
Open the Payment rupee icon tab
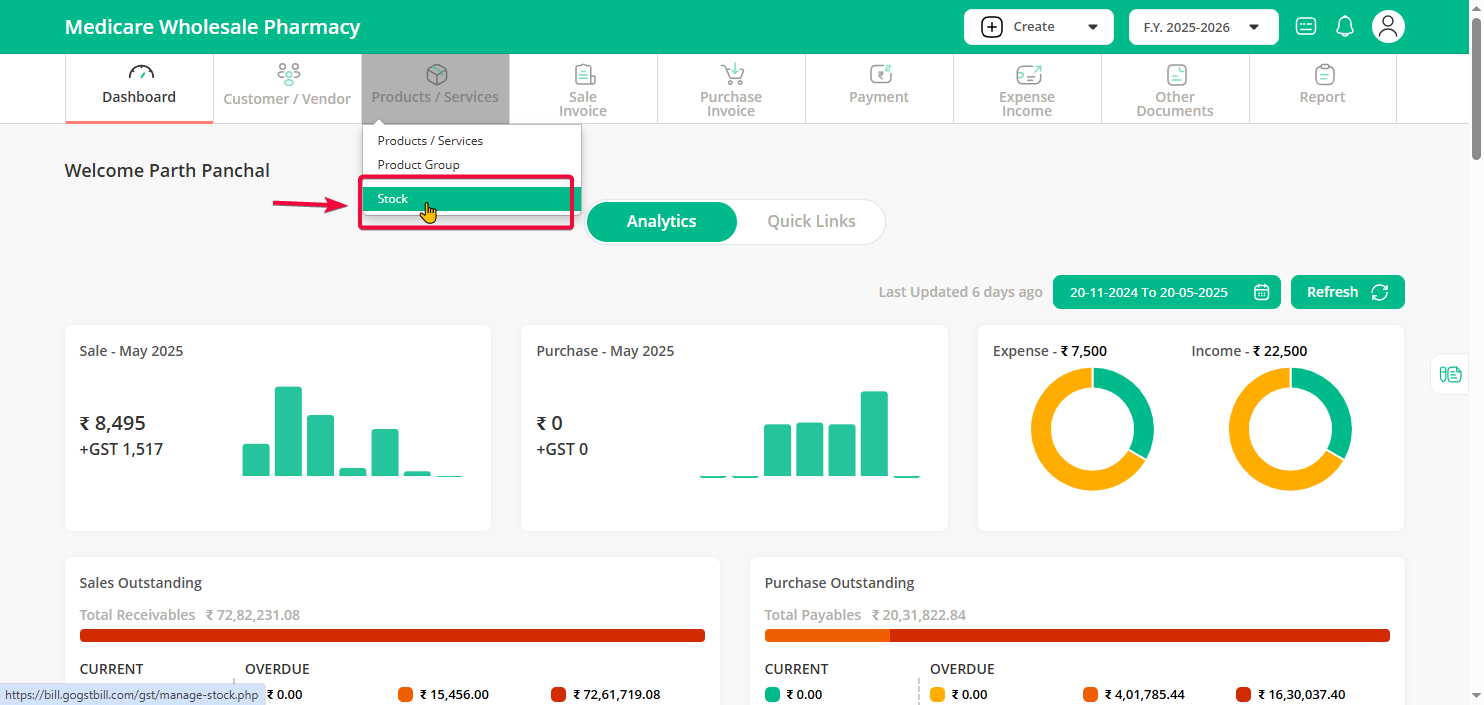[879, 75]
